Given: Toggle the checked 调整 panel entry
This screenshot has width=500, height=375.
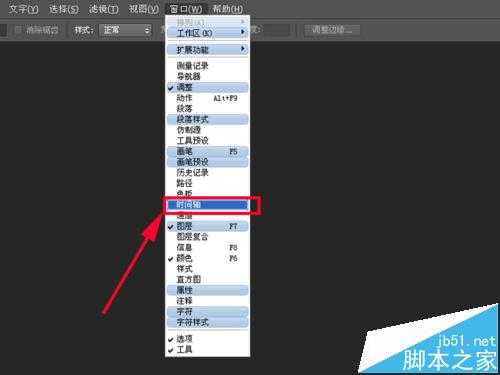Looking at the screenshot, I should 207,87.
